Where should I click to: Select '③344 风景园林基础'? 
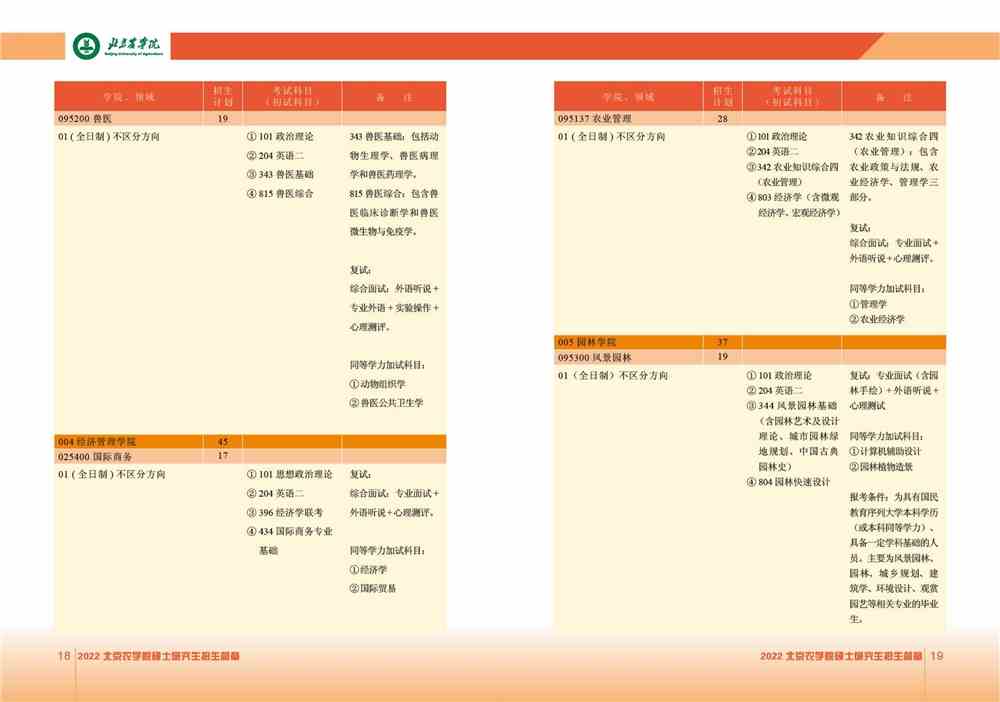[x=792, y=406]
